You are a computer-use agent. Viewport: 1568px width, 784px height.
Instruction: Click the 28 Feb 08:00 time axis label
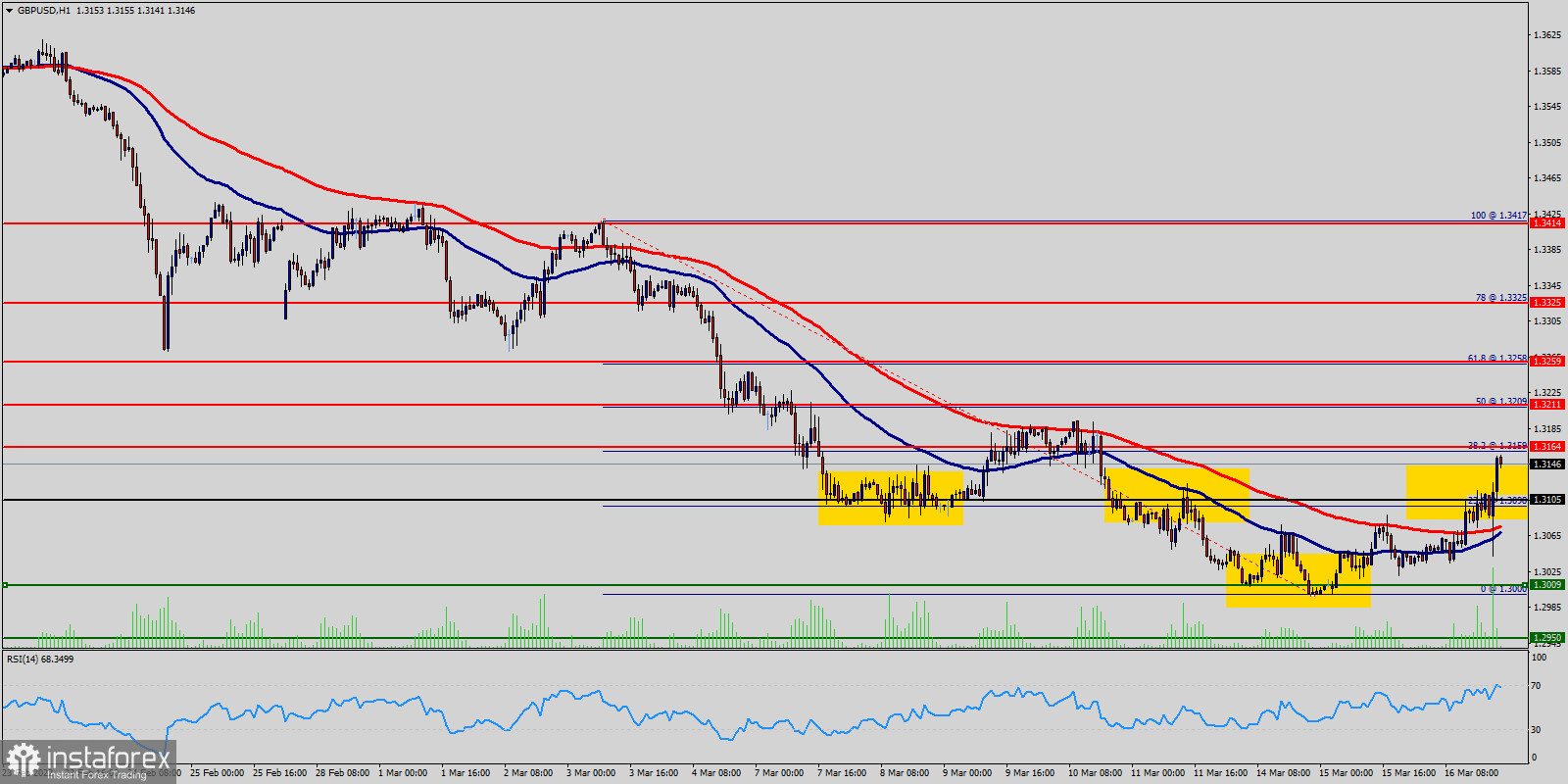click(342, 773)
